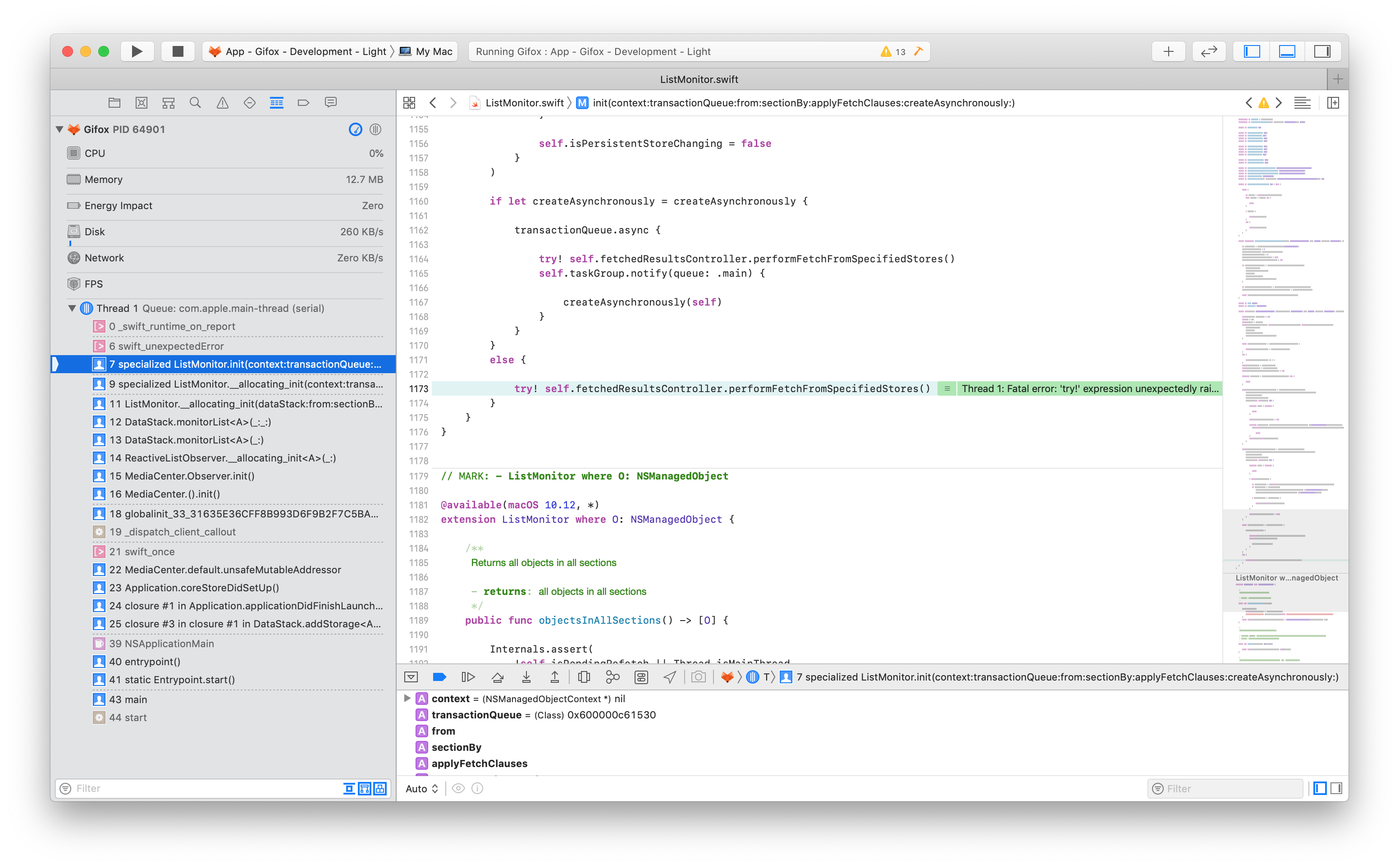Collapse Thread 1 disclosure triangle
Viewport: 1399px width, 868px height.
[x=72, y=308]
